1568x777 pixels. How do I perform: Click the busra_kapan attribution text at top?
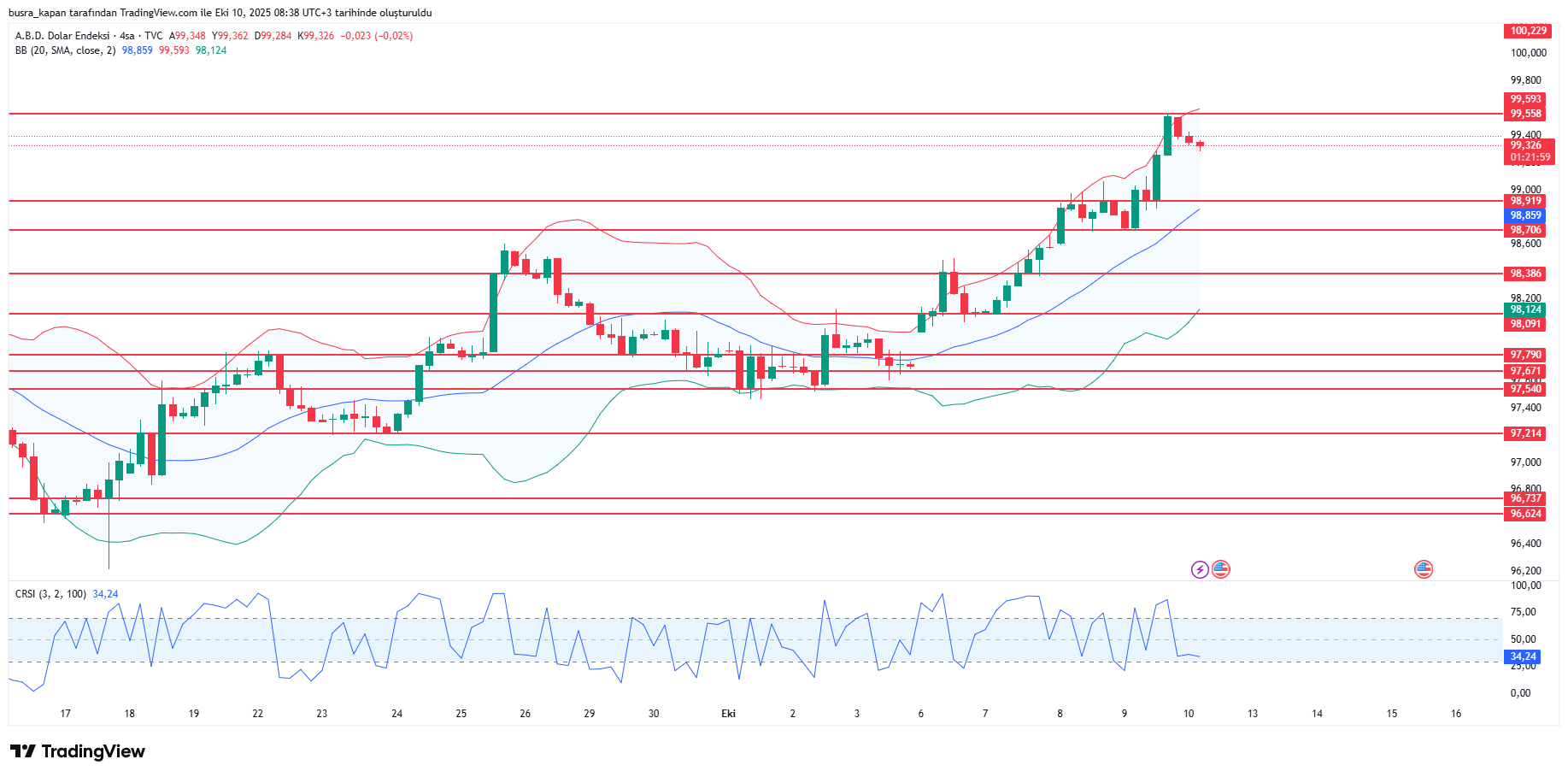[x=220, y=13]
